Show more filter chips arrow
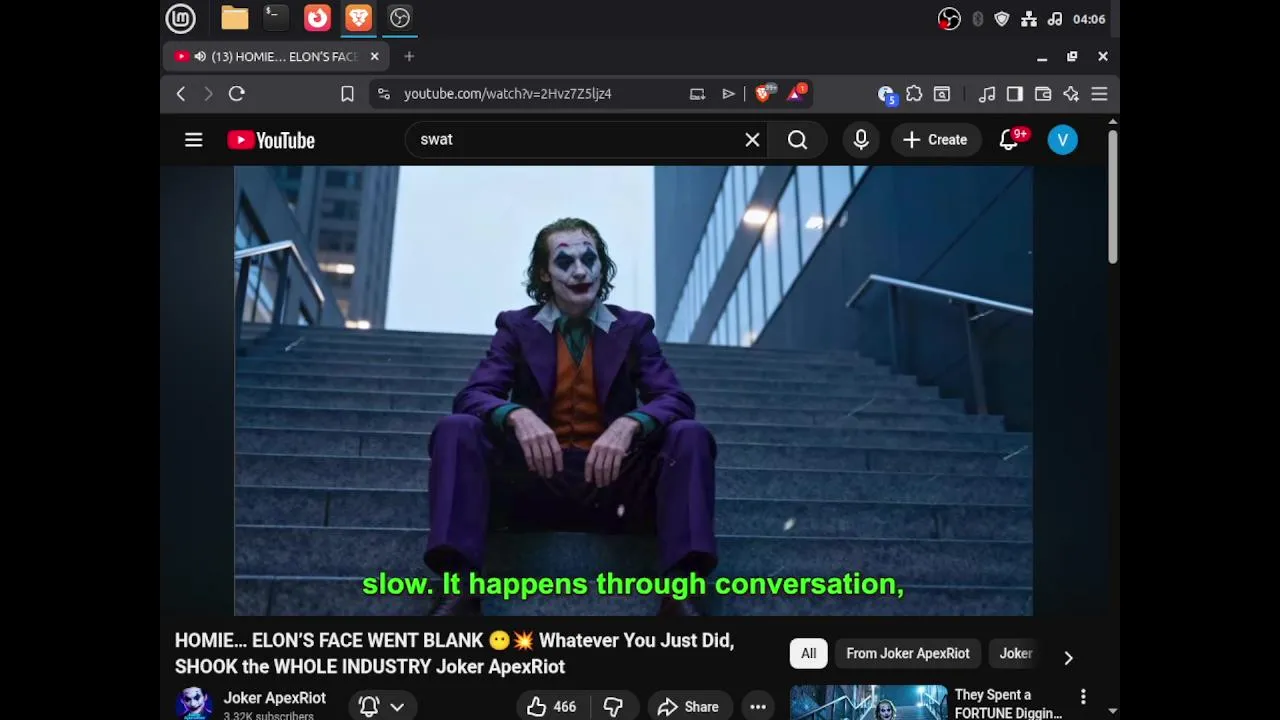Image resolution: width=1280 pixels, height=720 pixels. [1068, 657]
